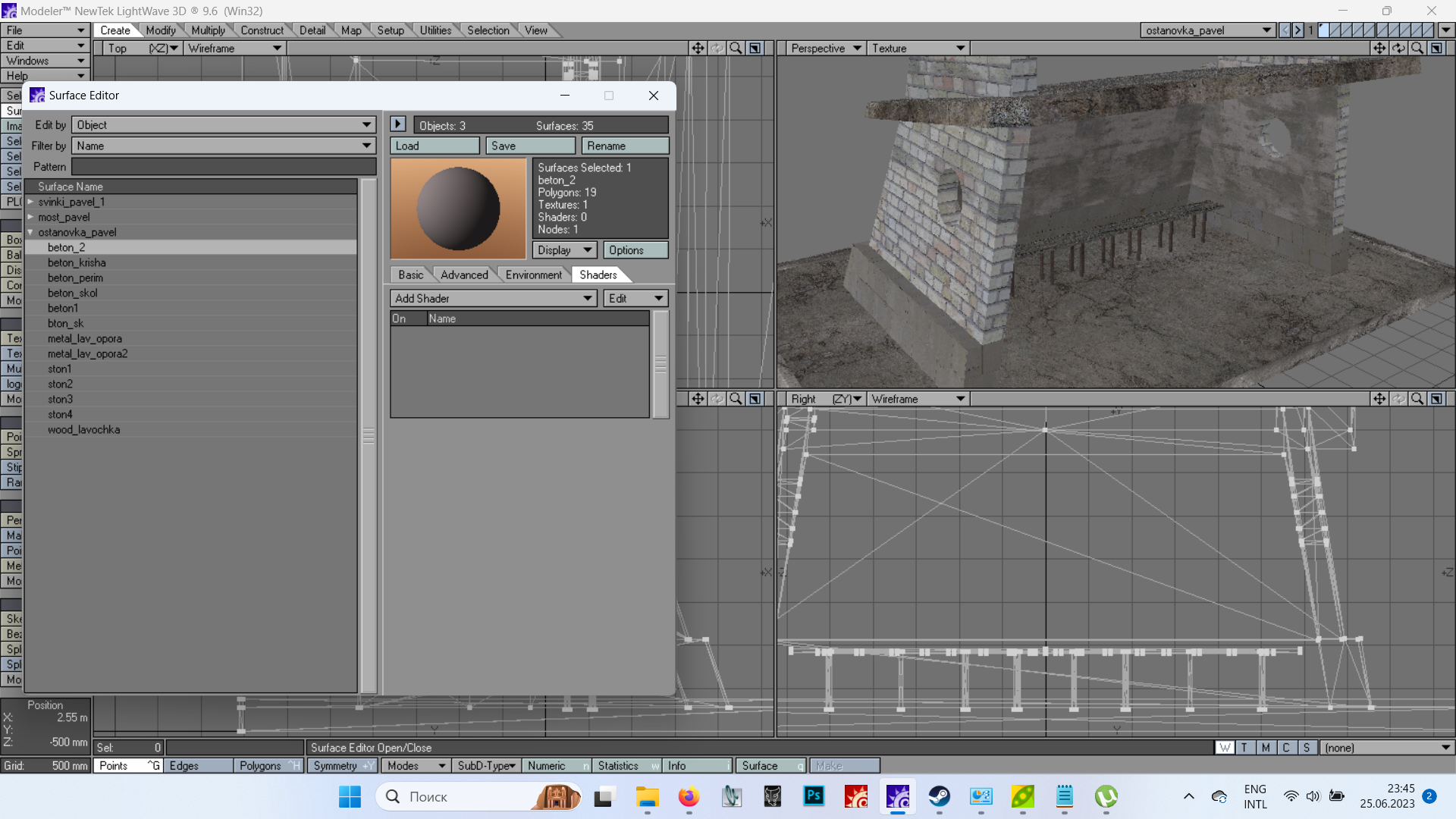
Task: Open the Edit by Object dropdown
Action: [224, 125]
